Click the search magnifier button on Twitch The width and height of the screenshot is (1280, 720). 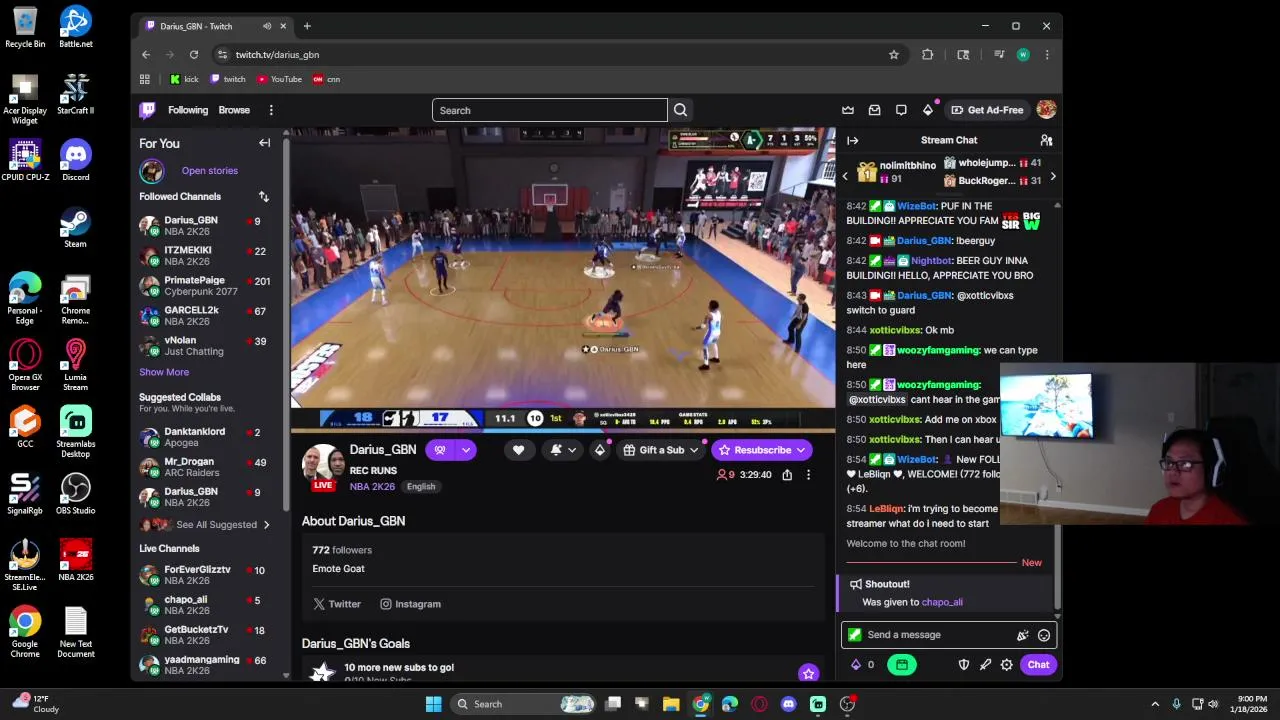point(680,110)
